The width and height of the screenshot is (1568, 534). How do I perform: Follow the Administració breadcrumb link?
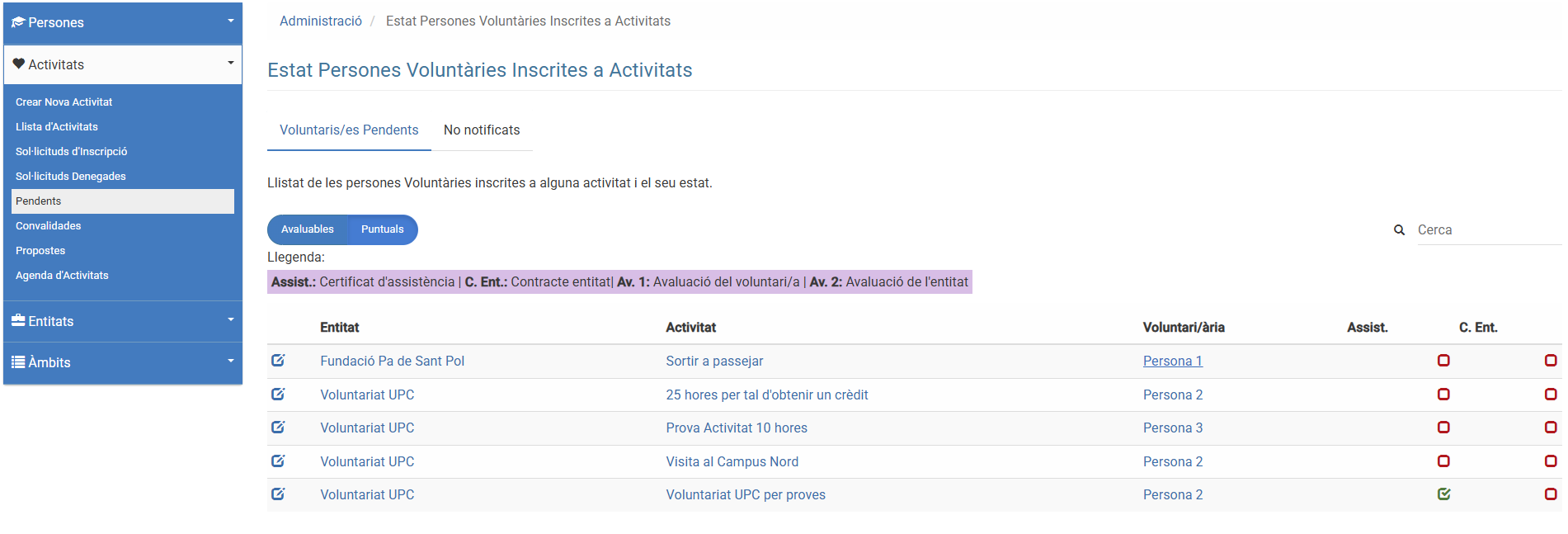[321, 21]
